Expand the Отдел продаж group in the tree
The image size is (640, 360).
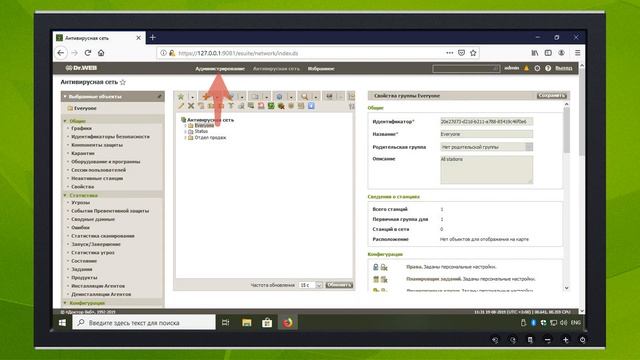[185, 138]
